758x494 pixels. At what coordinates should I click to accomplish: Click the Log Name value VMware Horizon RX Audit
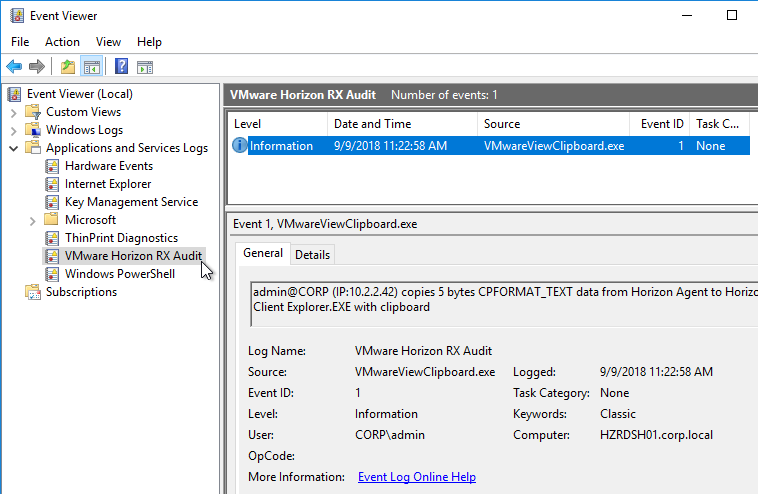tap(423, 351)
